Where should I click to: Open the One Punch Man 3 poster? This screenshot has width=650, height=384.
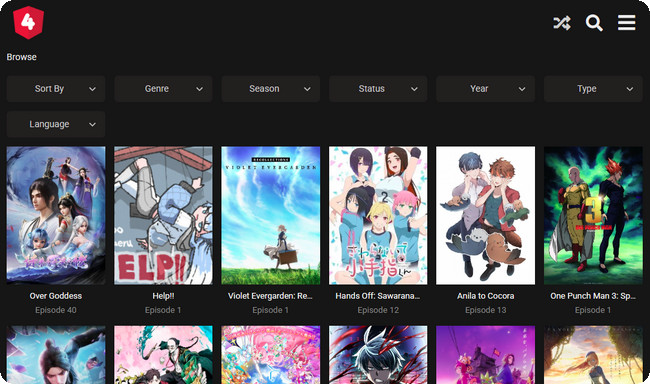pyautogui.click(x=593, y=215)
